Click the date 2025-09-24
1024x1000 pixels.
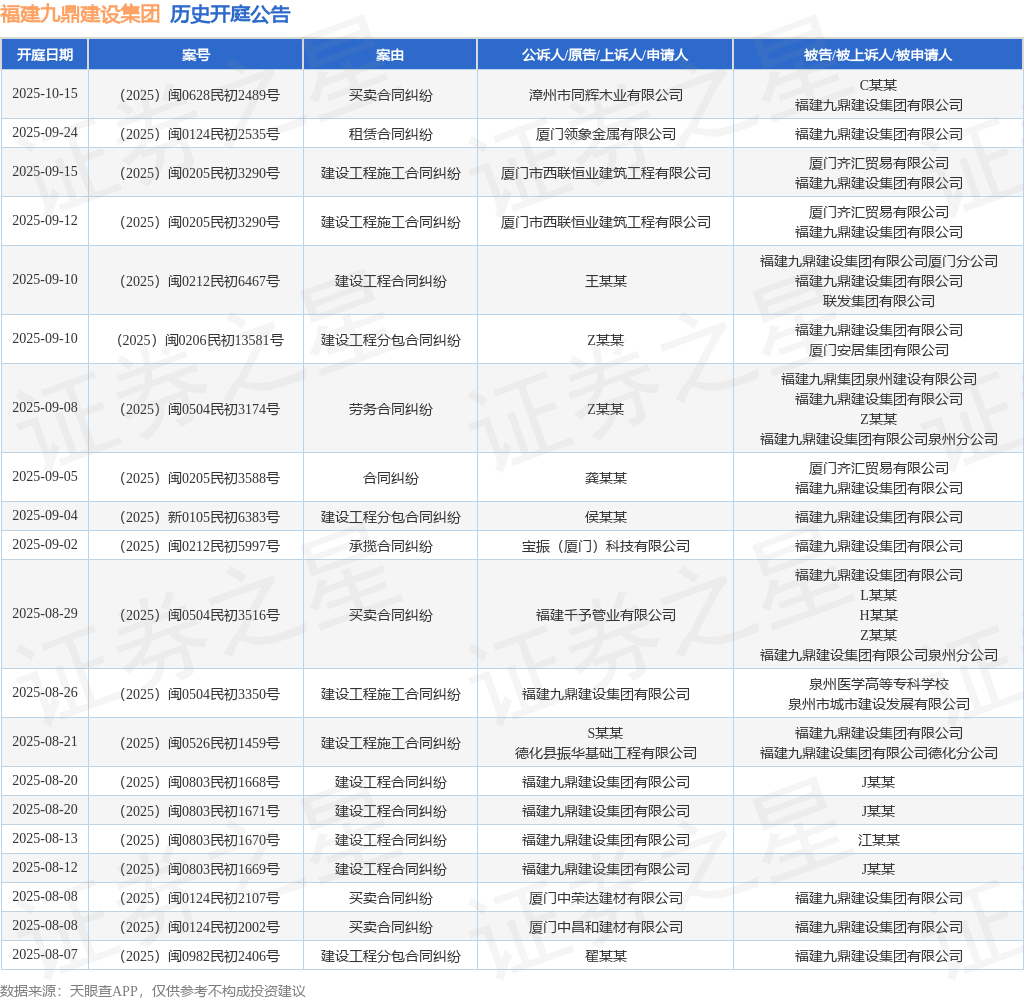[44, 133]
